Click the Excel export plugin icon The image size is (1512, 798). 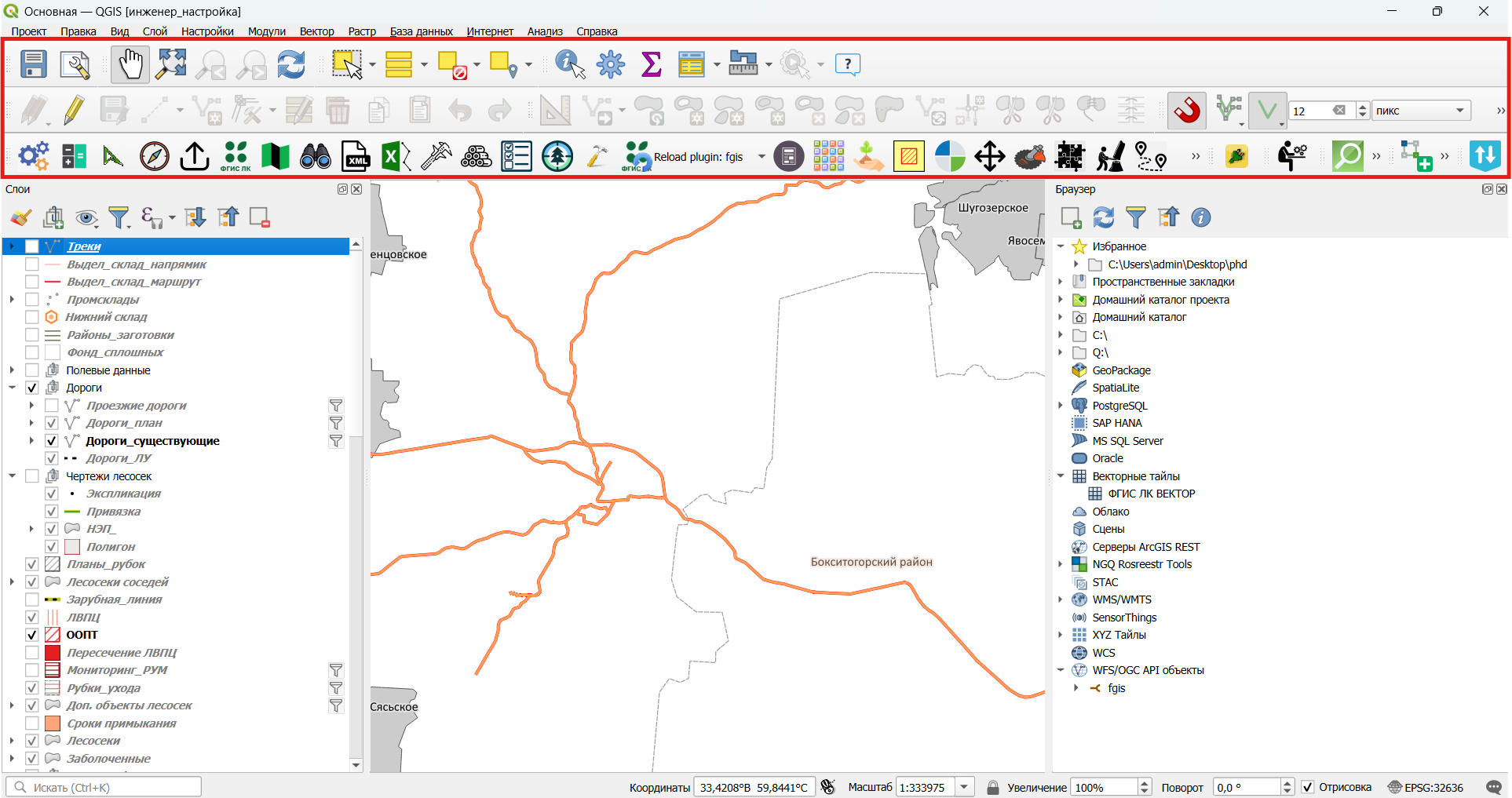pos(396,156)
